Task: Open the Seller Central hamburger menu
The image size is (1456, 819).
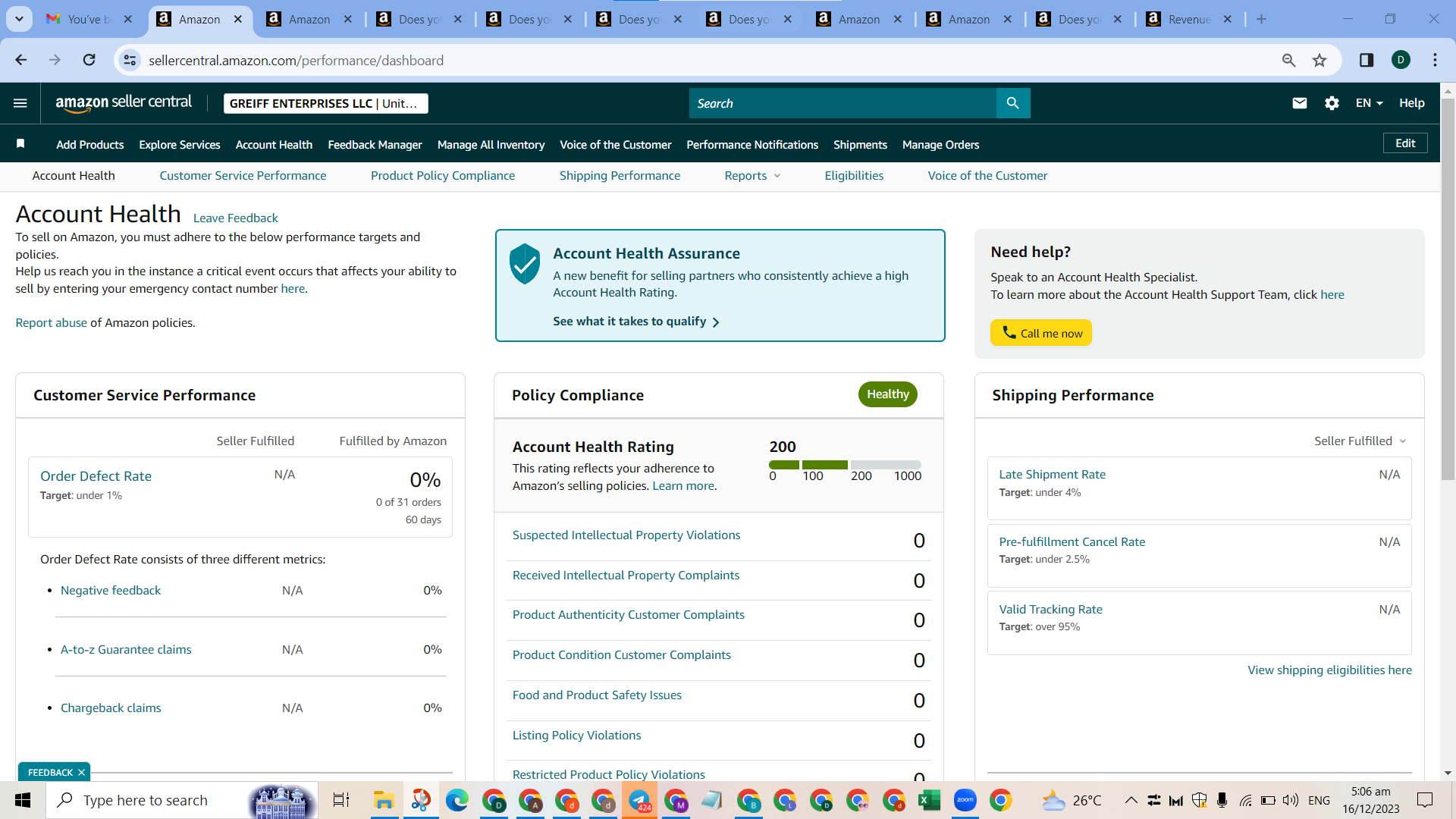Action: tap(20, 103)
